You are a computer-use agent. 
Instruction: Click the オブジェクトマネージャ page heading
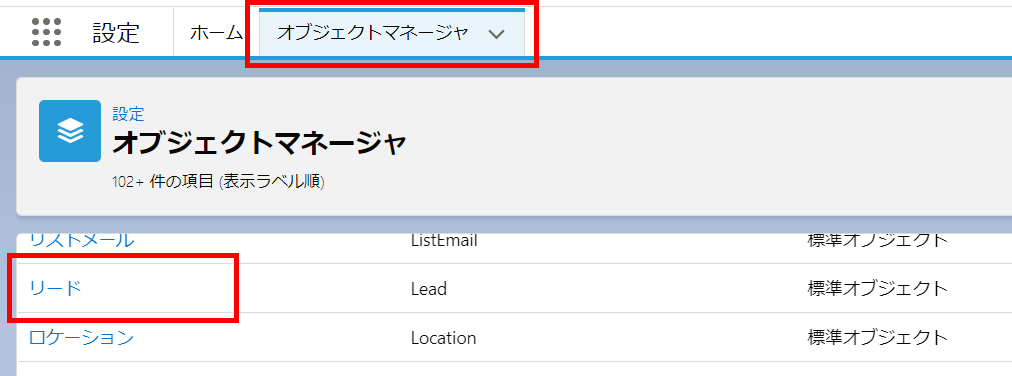click(x=259, y=143)
